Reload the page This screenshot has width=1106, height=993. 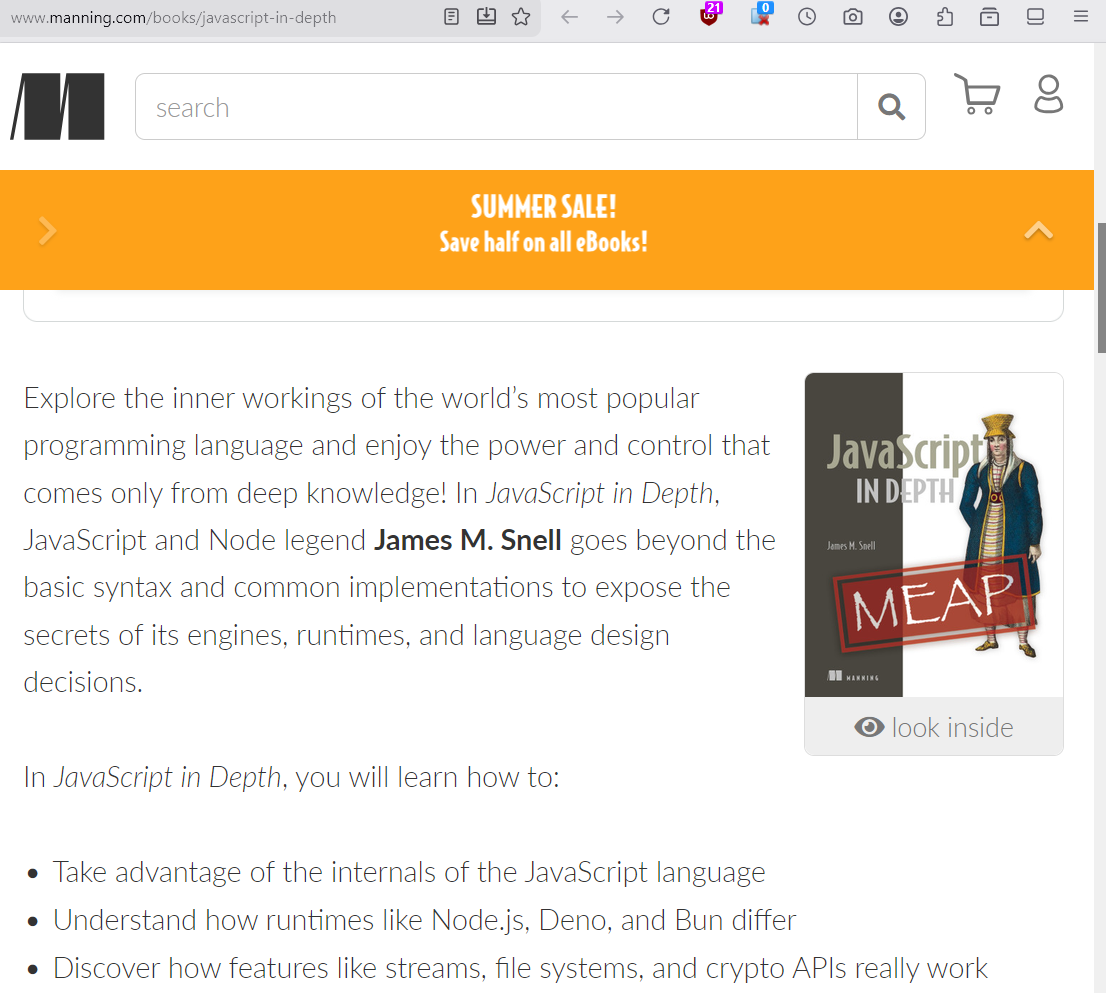click(661, 16)
